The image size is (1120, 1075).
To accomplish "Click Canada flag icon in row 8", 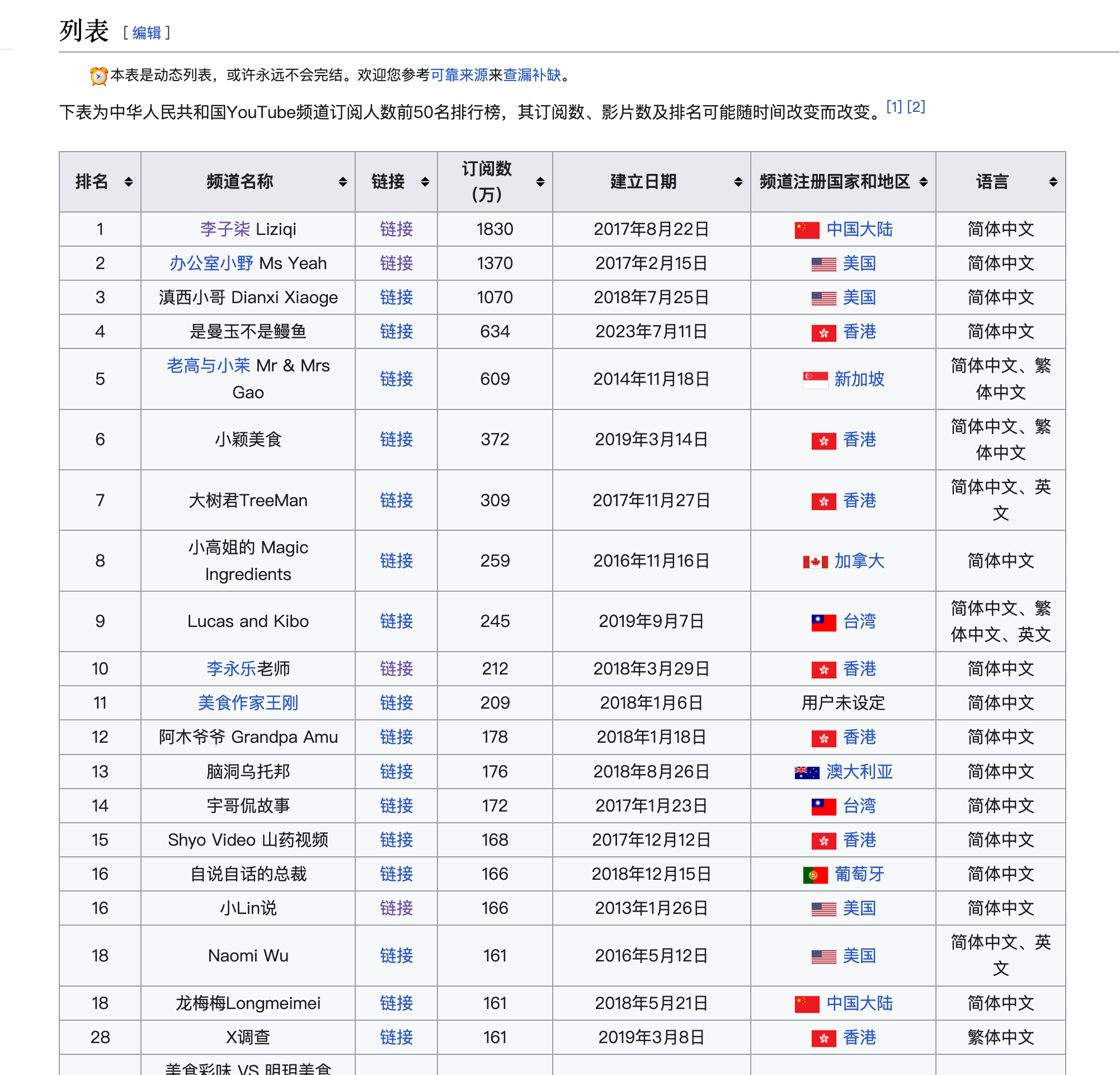I will point(815,562).
